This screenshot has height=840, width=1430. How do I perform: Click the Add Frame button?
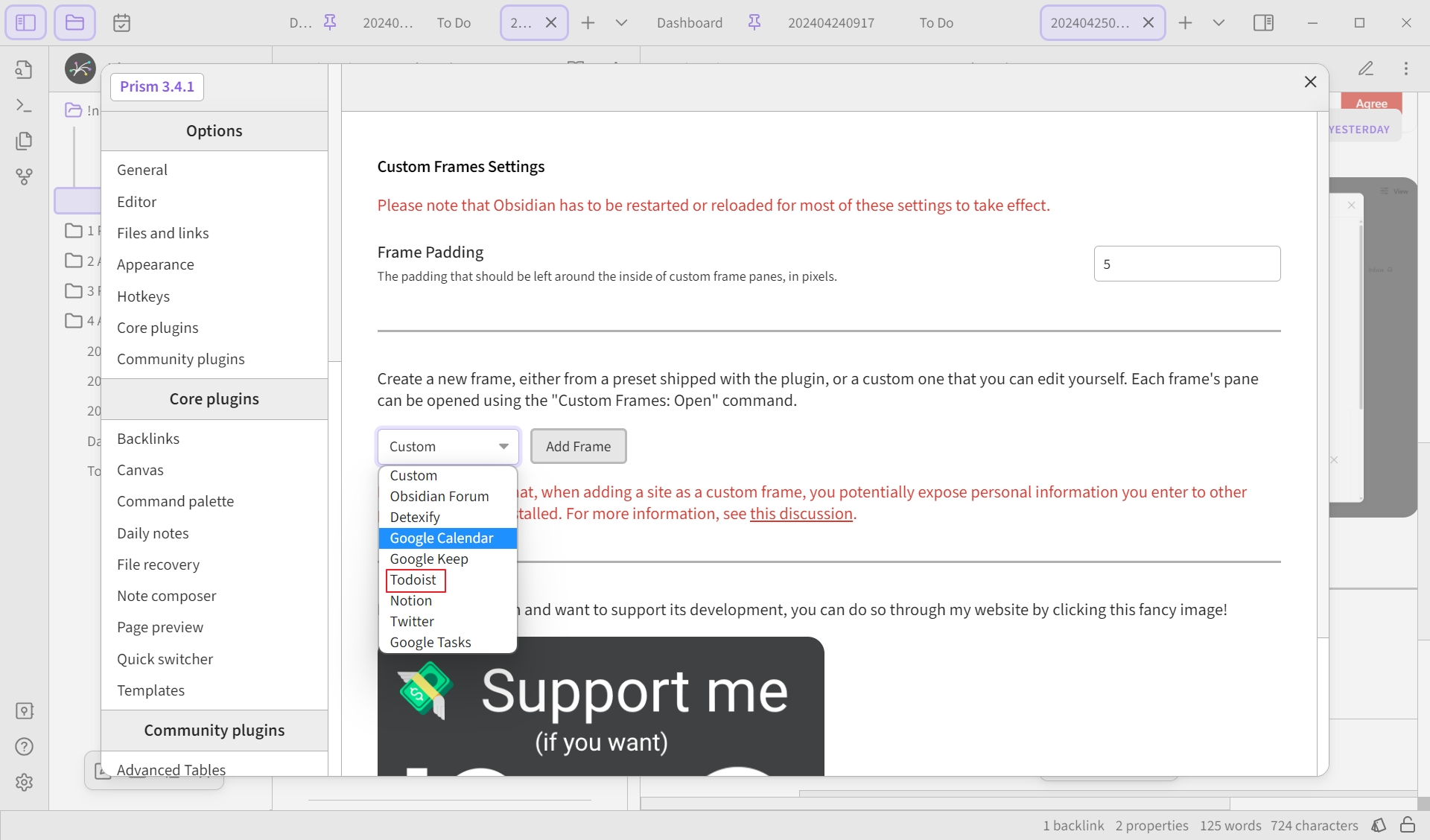pyautogui.click(x=579, y=446)
